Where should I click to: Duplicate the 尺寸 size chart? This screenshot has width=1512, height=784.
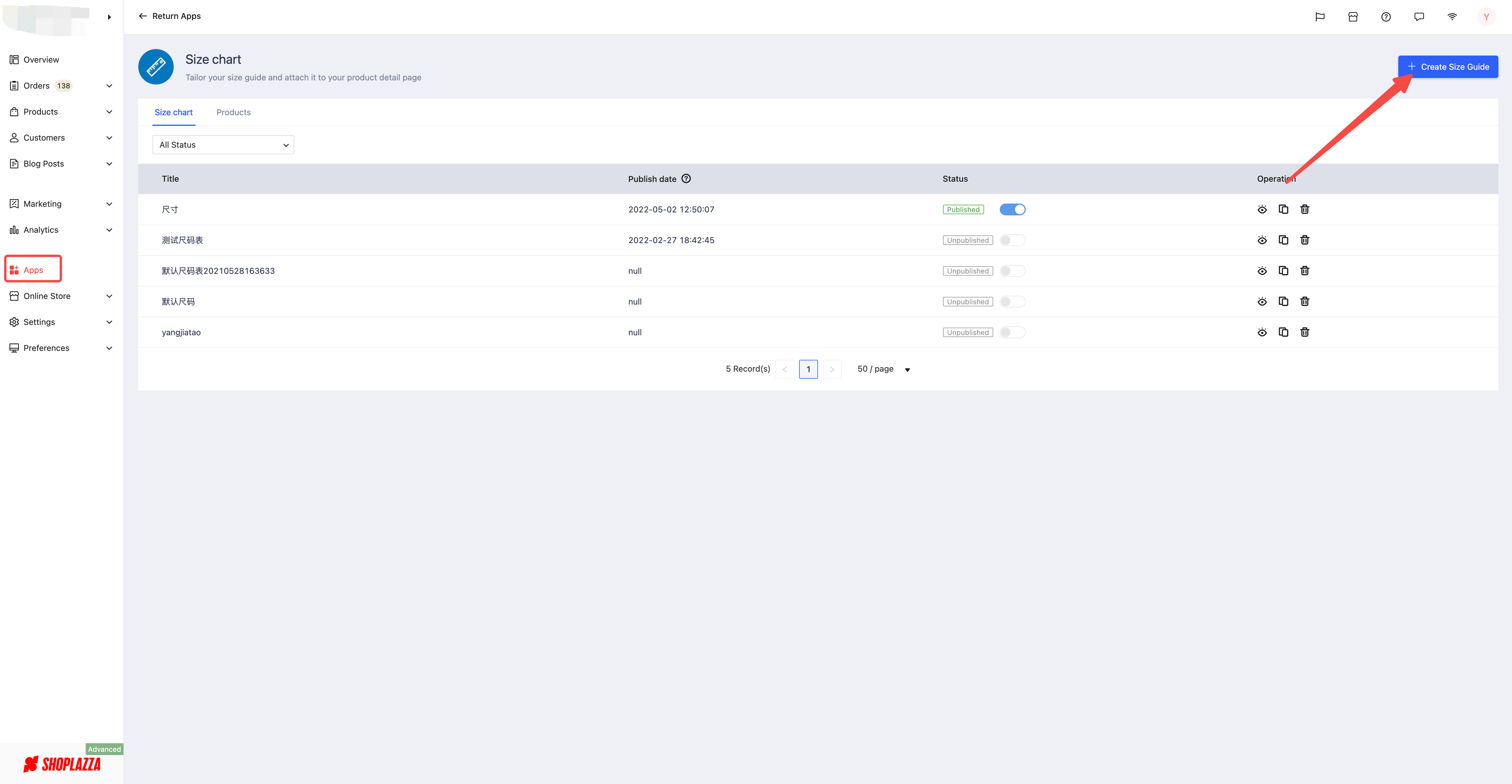pyautogui.click(x=1283, y=209)
